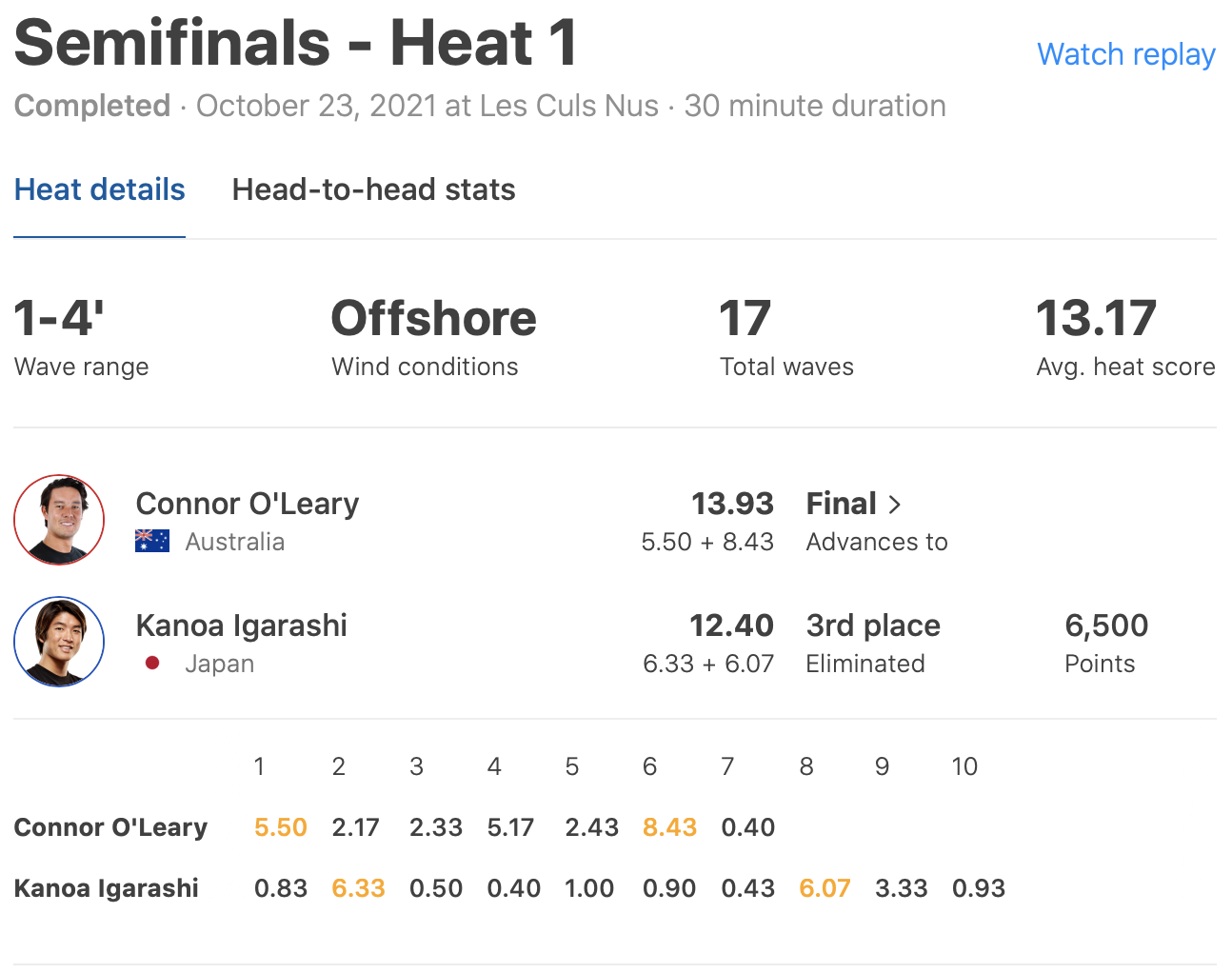Image resolution: width=1232 pixels, height=973 pixels.
Task: Select Connor O'Leary's name in athlete list
Action: click(x=248, y=504)
